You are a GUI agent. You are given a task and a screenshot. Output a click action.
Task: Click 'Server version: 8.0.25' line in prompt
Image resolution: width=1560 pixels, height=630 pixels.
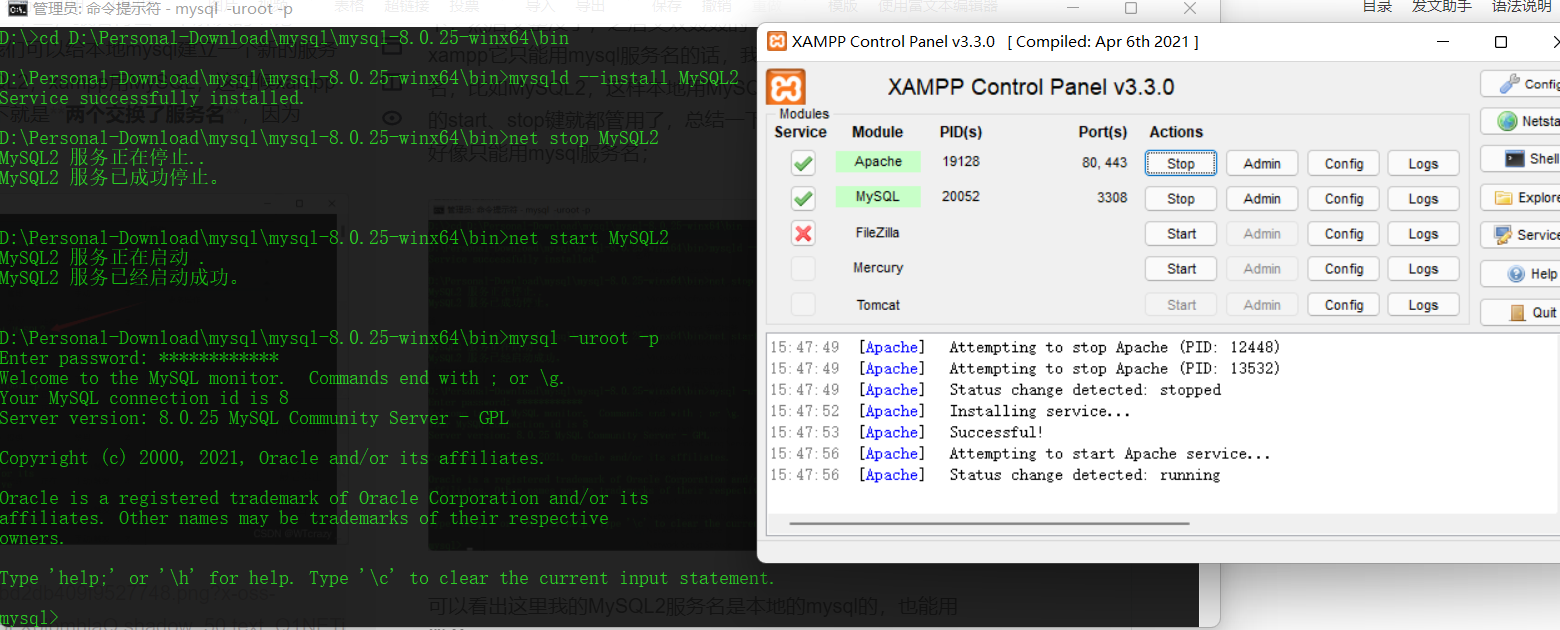click(x=254, y=418)
